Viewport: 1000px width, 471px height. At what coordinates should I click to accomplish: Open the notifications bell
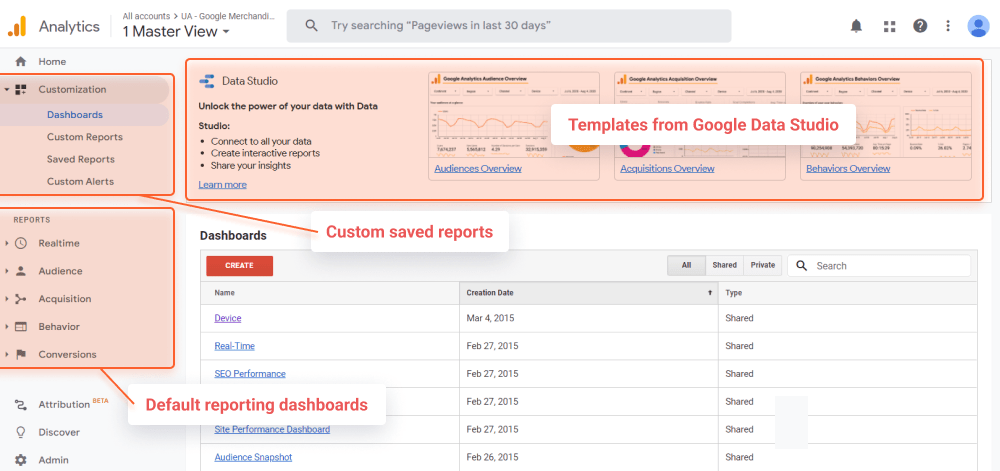coord(857,25)
